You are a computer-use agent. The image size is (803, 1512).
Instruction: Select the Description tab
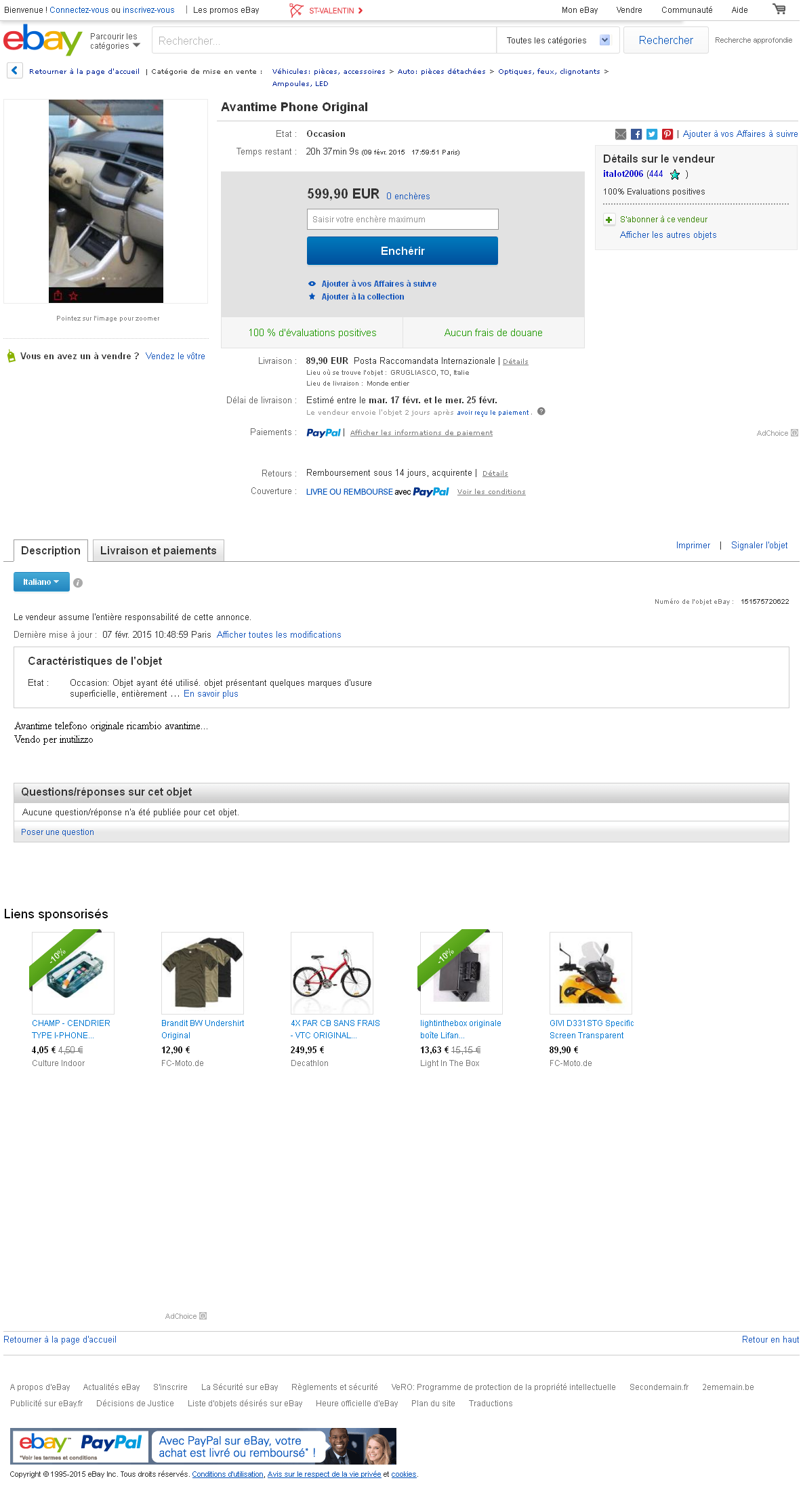[x=51, y=551]
